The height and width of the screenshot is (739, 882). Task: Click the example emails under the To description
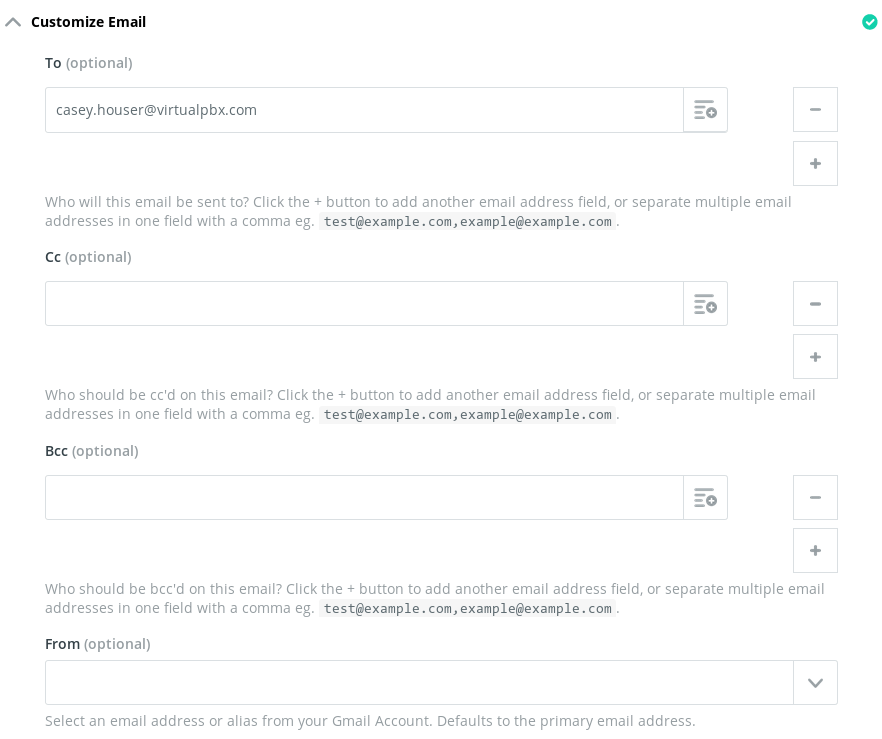pos(467,221)
